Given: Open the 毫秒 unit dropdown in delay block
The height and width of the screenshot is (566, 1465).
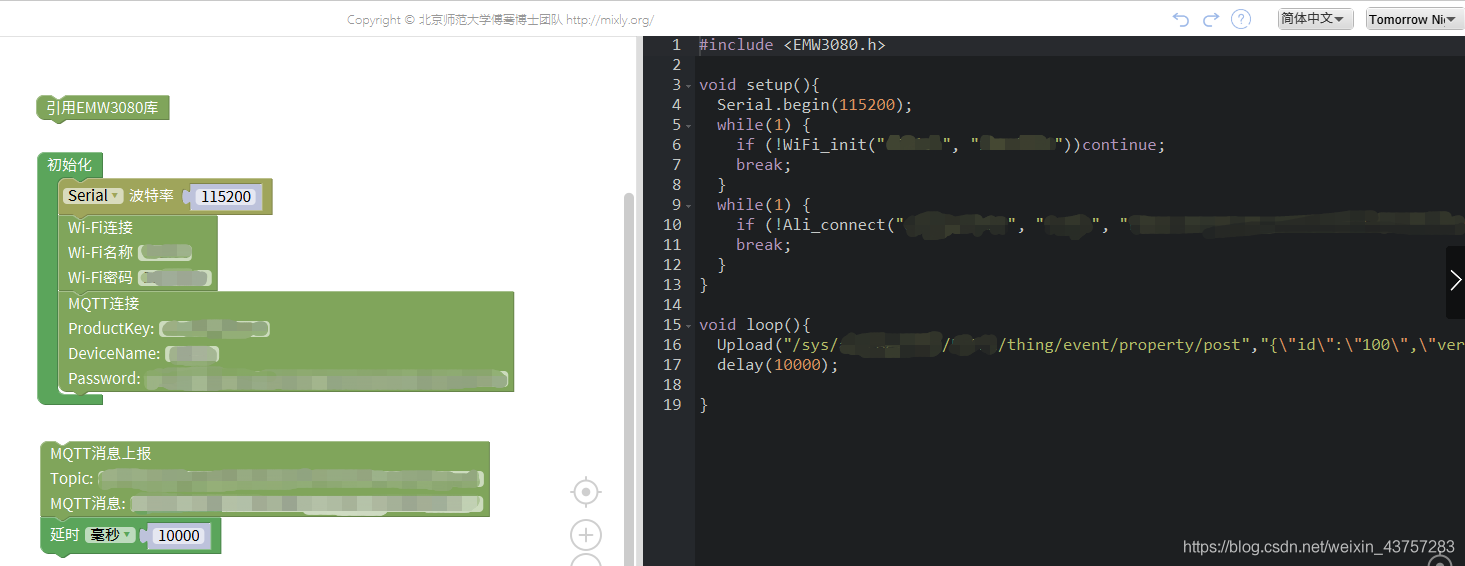Looking at the screenshot, I should tap(110, 535).
